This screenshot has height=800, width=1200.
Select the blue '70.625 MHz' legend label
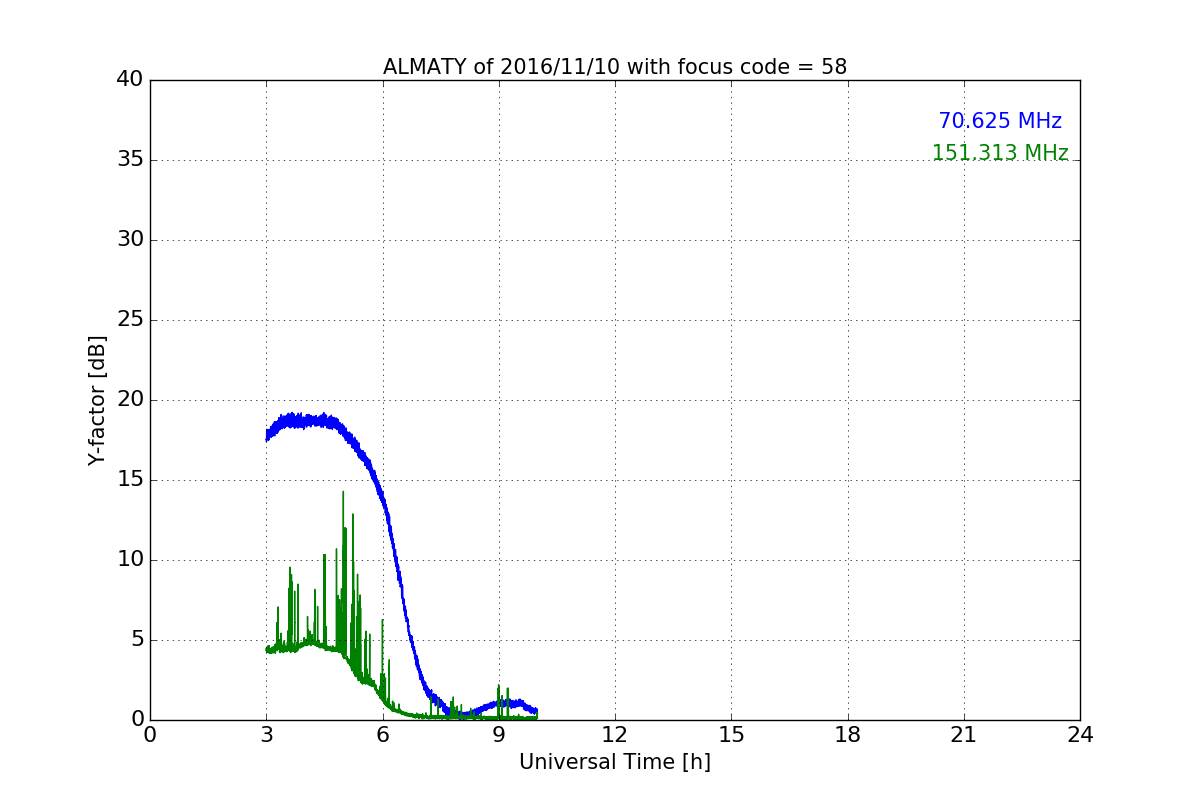1000,121
